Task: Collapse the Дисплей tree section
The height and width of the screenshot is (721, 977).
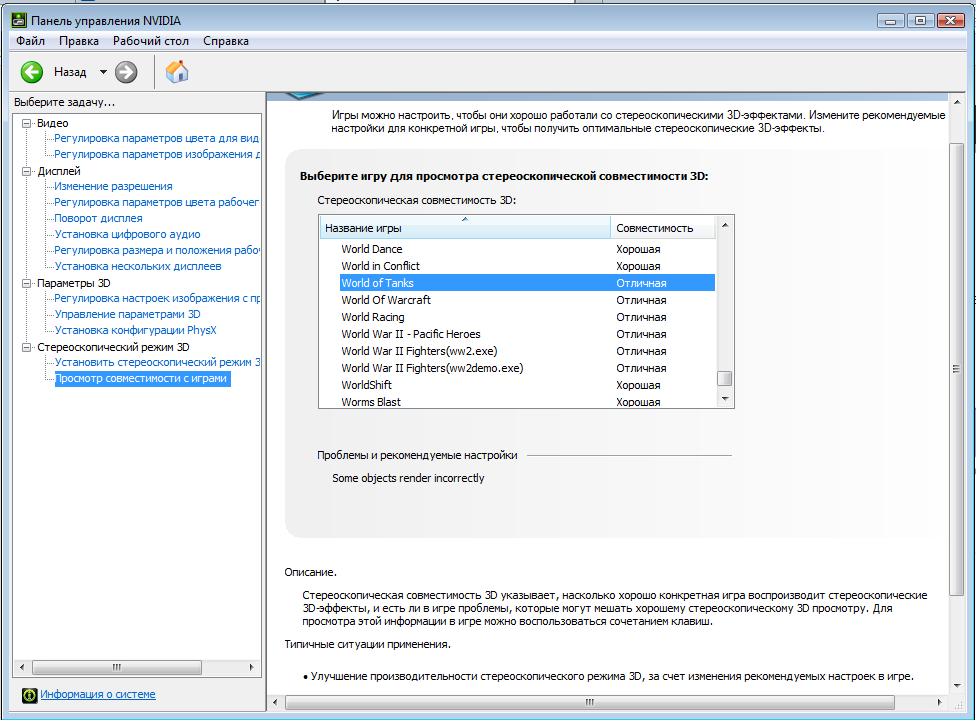Action: point(27,171)
